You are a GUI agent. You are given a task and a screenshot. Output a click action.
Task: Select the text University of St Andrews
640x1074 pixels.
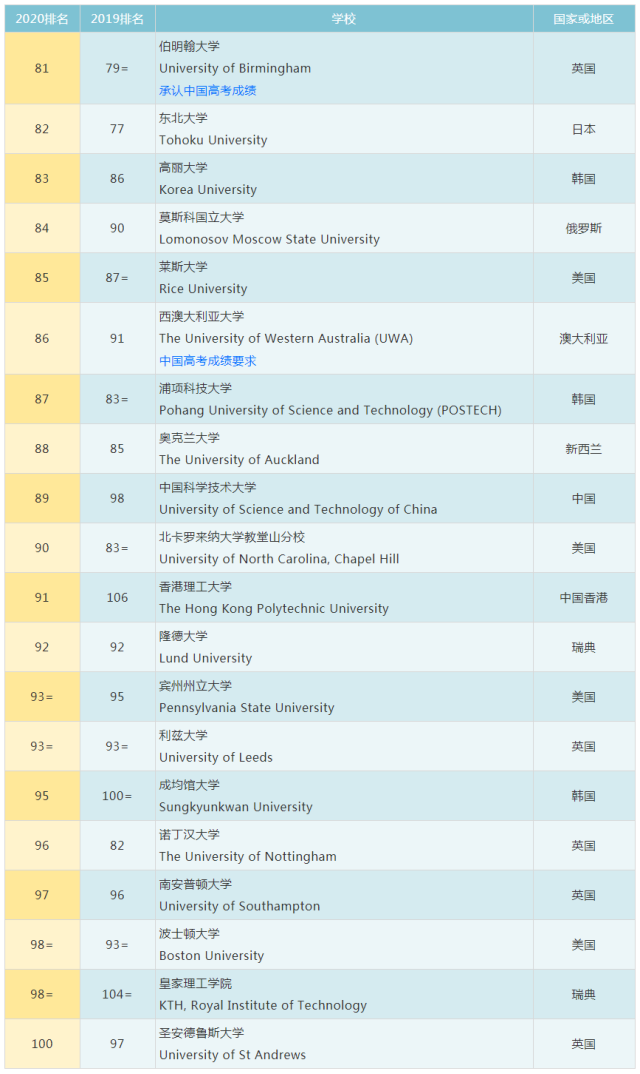pyautogui.click(x=232, y=1055)
